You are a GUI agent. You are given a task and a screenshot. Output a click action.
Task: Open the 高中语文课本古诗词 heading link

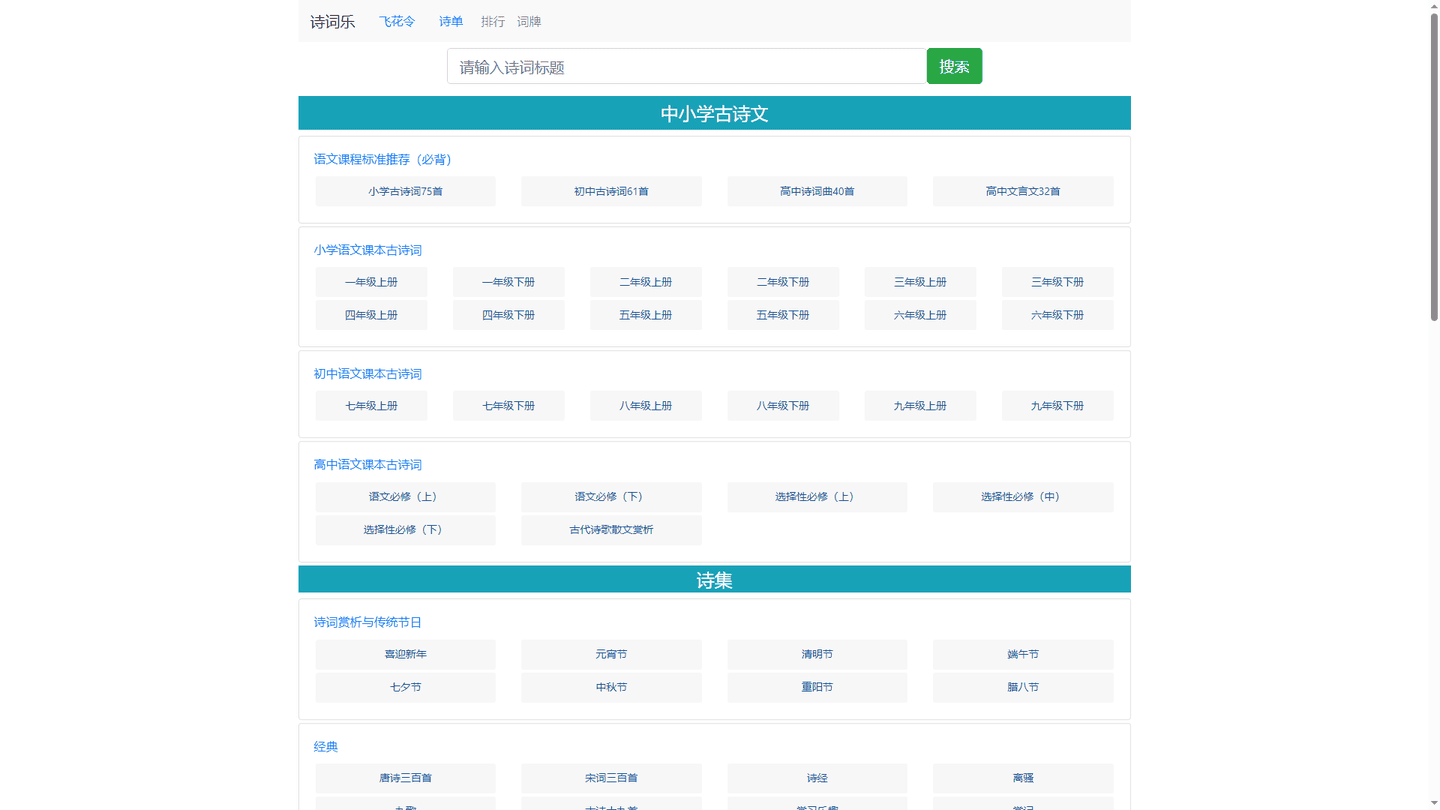368,465
